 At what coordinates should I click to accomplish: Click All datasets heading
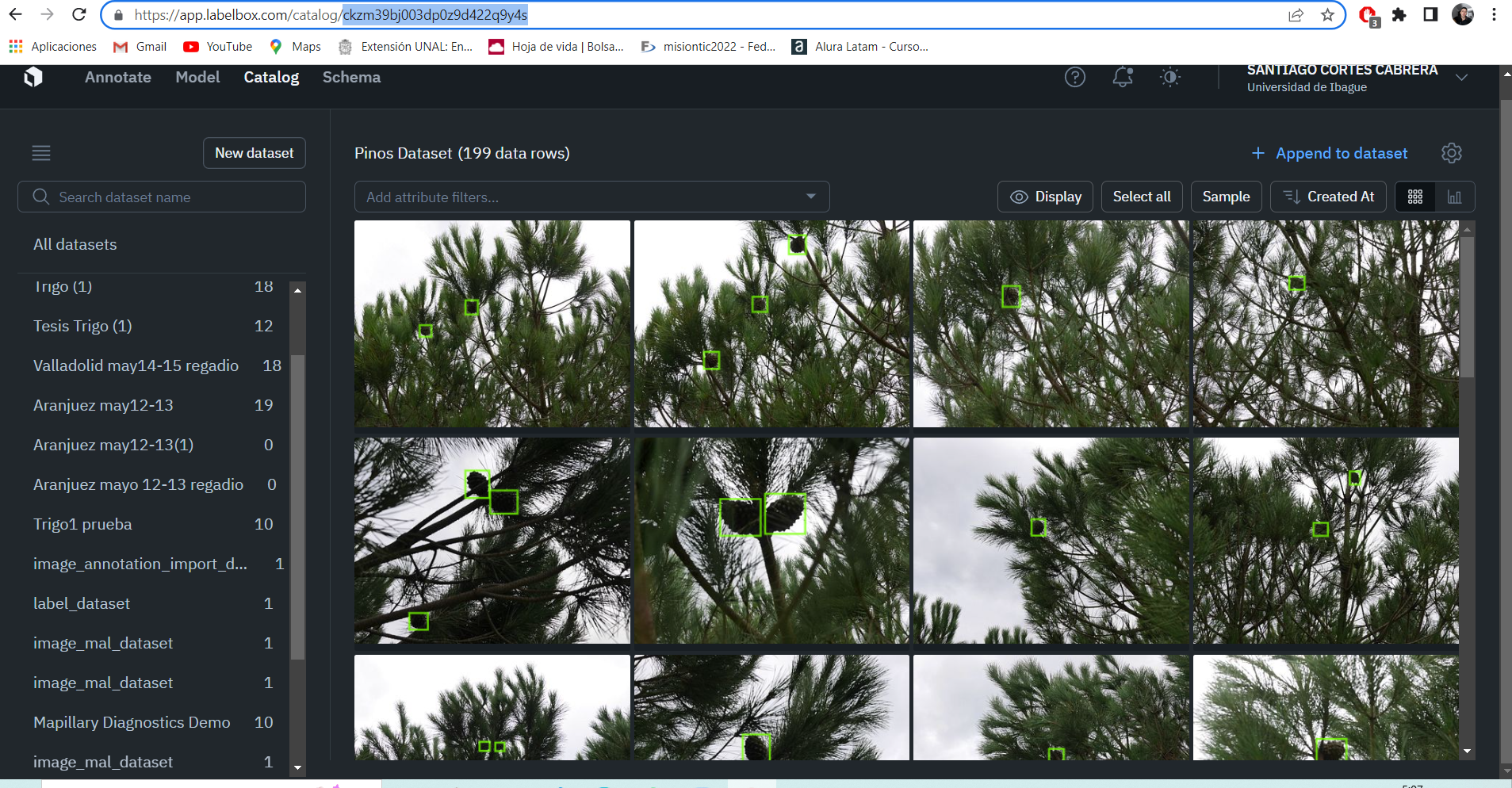(75, 244)
